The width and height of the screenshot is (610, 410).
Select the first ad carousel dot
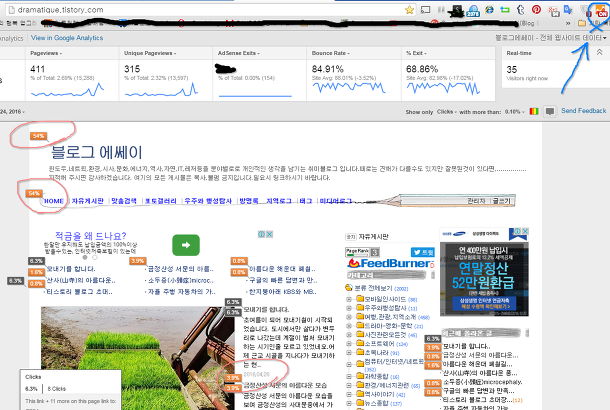(x=85, y=257)
